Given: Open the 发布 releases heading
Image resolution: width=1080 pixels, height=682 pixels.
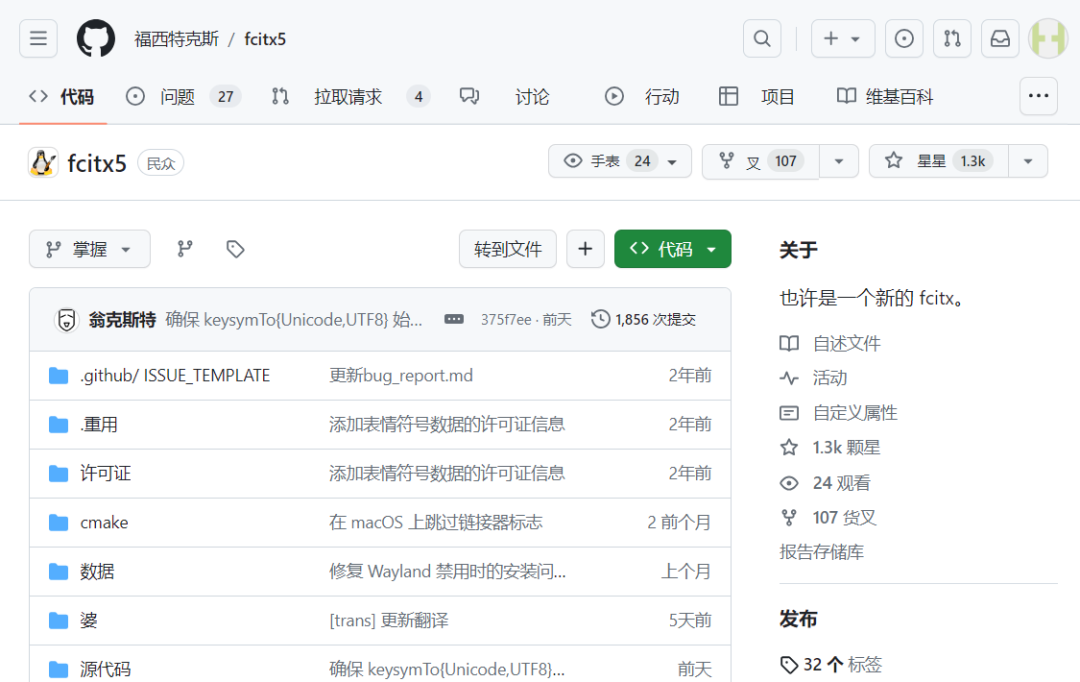Looking at the screenshot, I should click(x=798, y=619).
